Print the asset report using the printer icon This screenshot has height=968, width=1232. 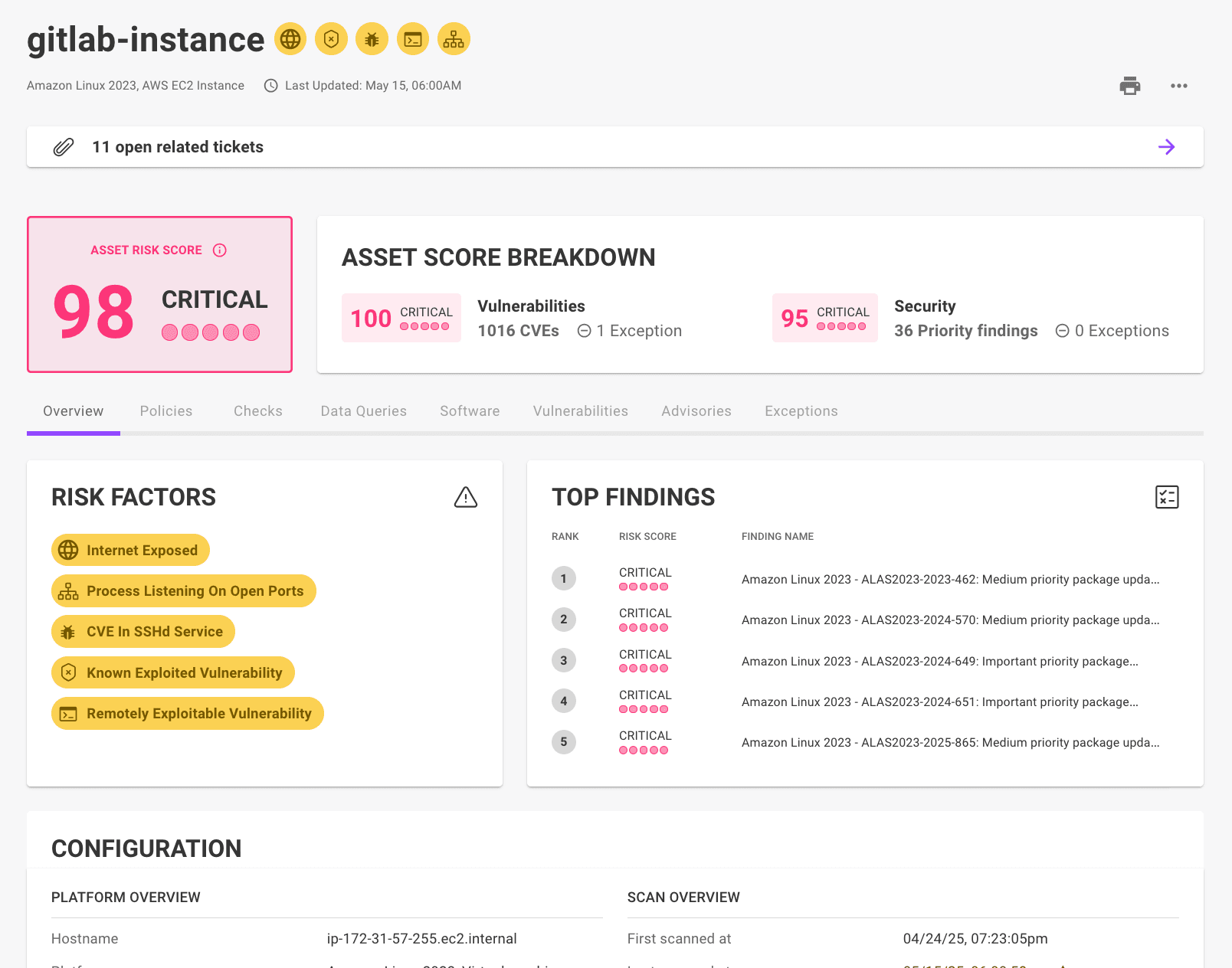coord(1129,86)
